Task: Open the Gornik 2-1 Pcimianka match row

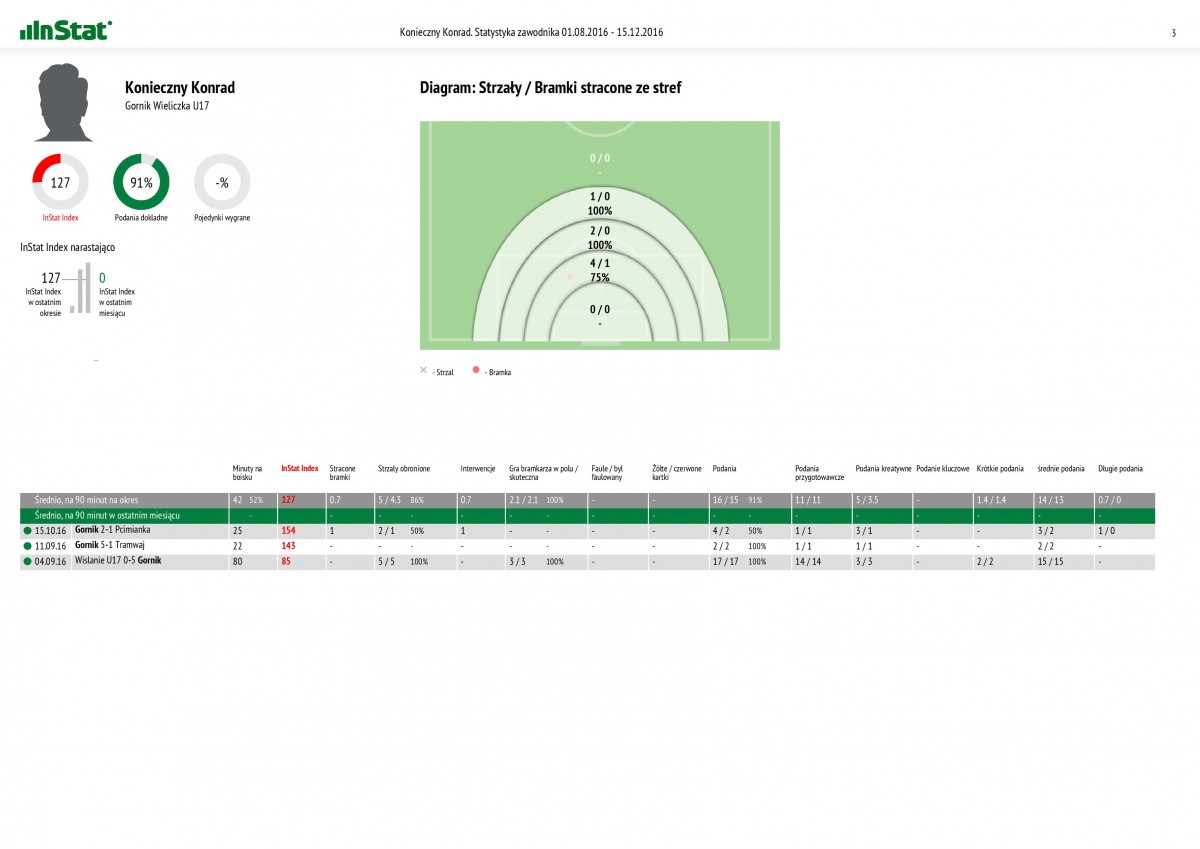Action: (112, 530)
